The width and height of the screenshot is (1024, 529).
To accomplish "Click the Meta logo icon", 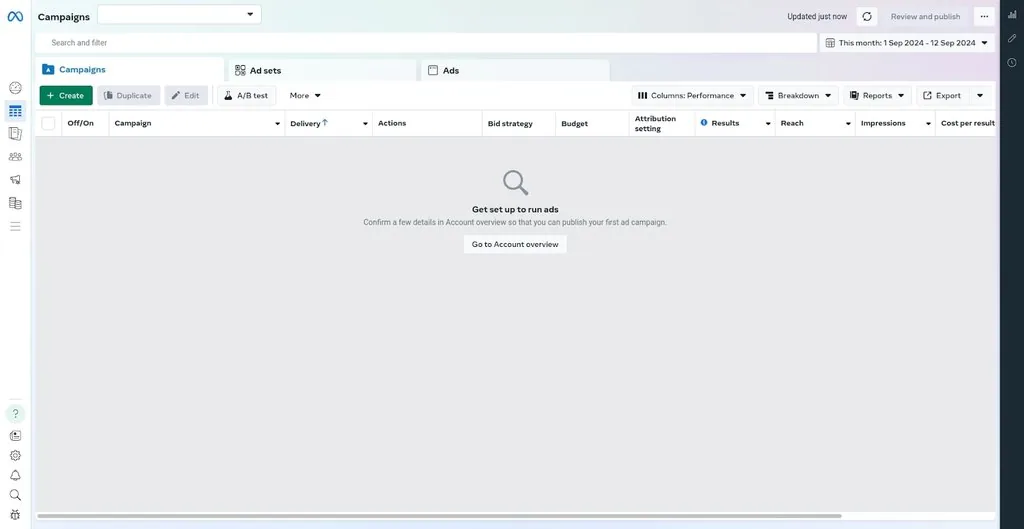I will (x=15, y=16).
